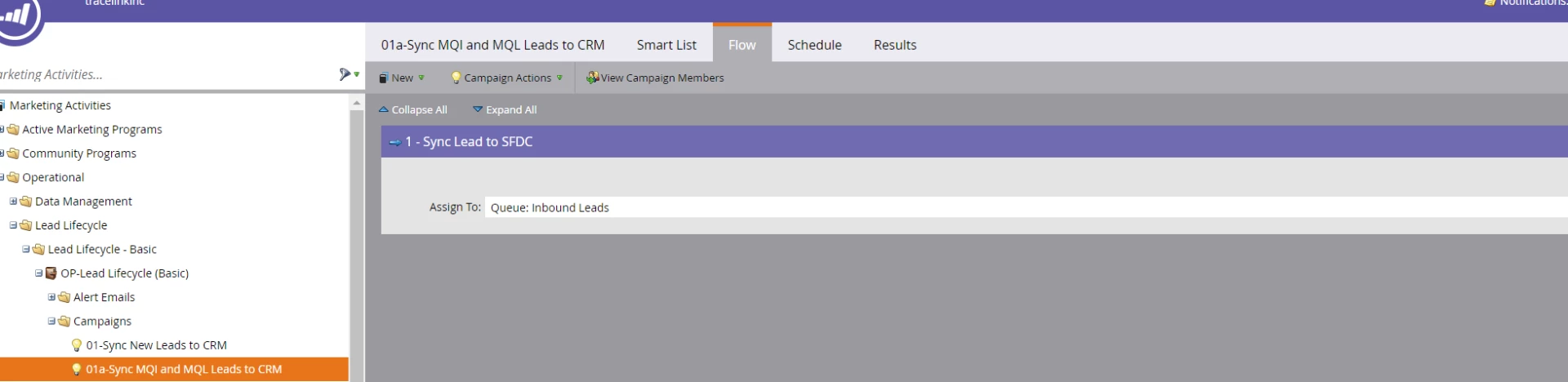Open the Campaign Actions dropdown arrow
The width and height of the screenshot is (1568, 382).
coord(559,78)
